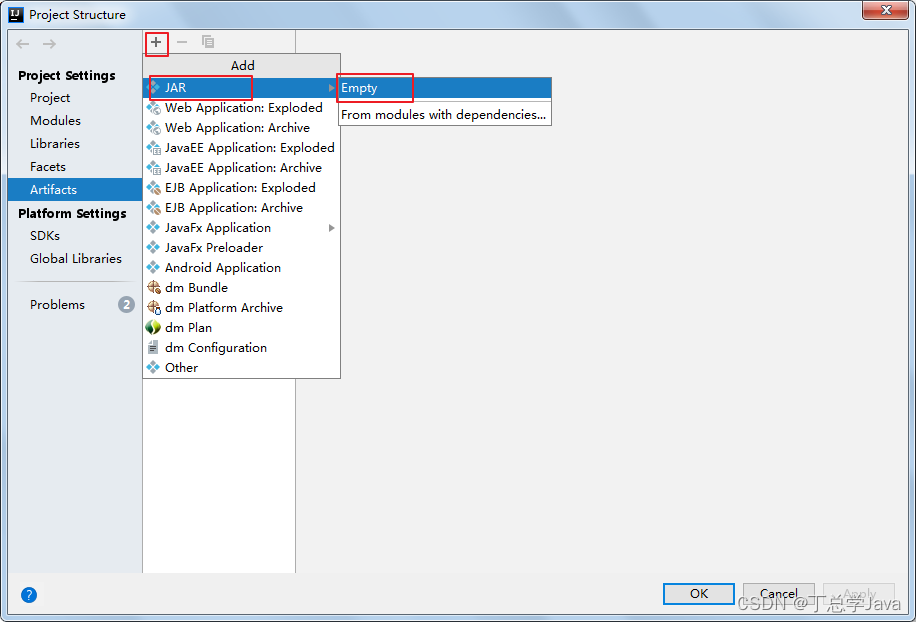Select EJB Application: Exploded entry
This screenshot has width=916, height=622.
tap(241, 187)
